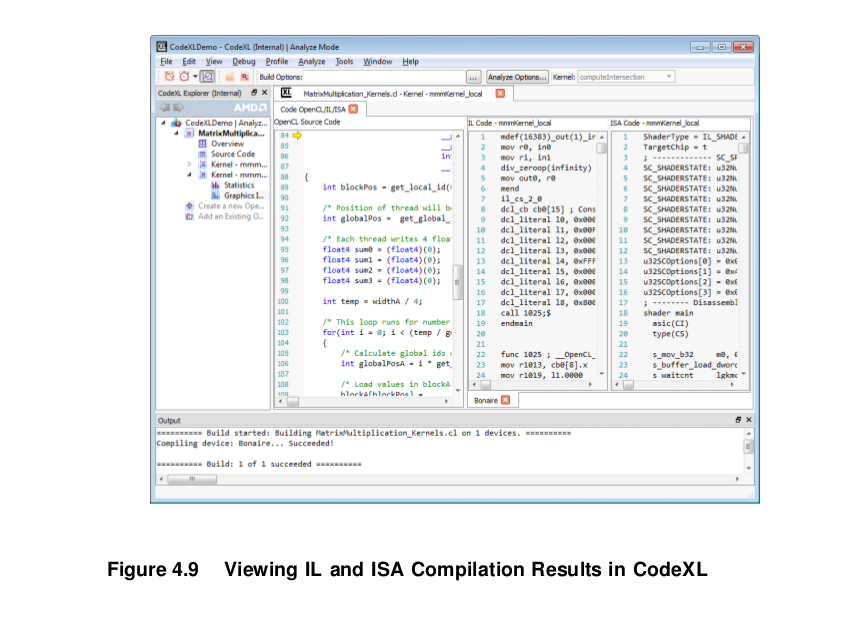Open the View menu

coord(214,61)
